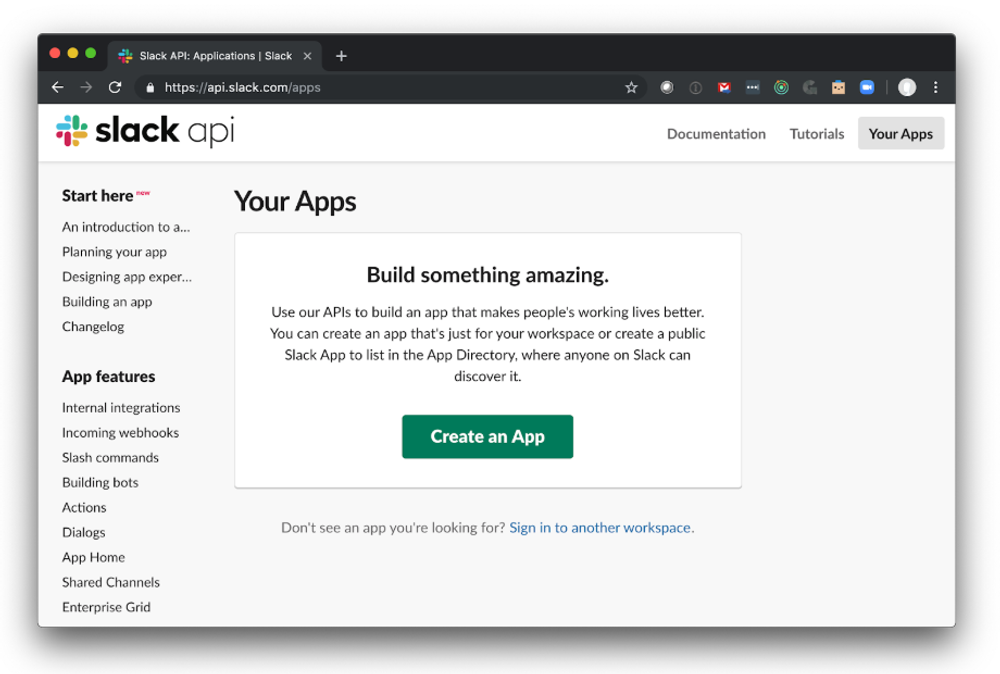Open the Building an app link
Screen dimensions: 1000x674
[x=107, y=302]
